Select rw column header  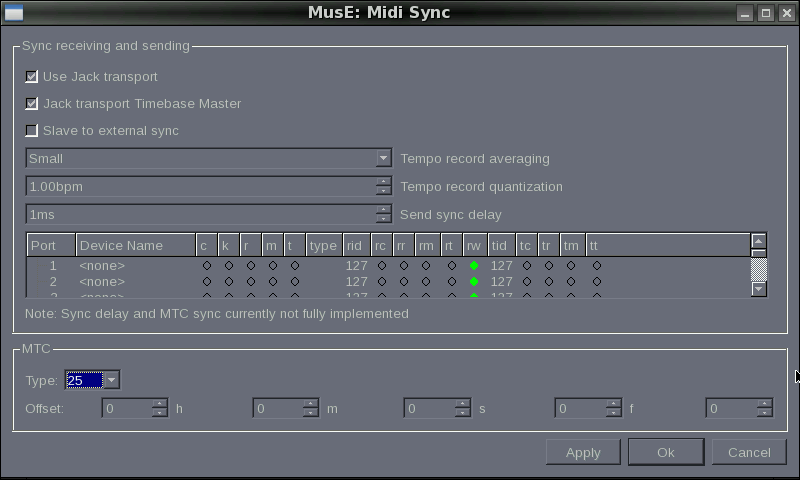[475, 245]
